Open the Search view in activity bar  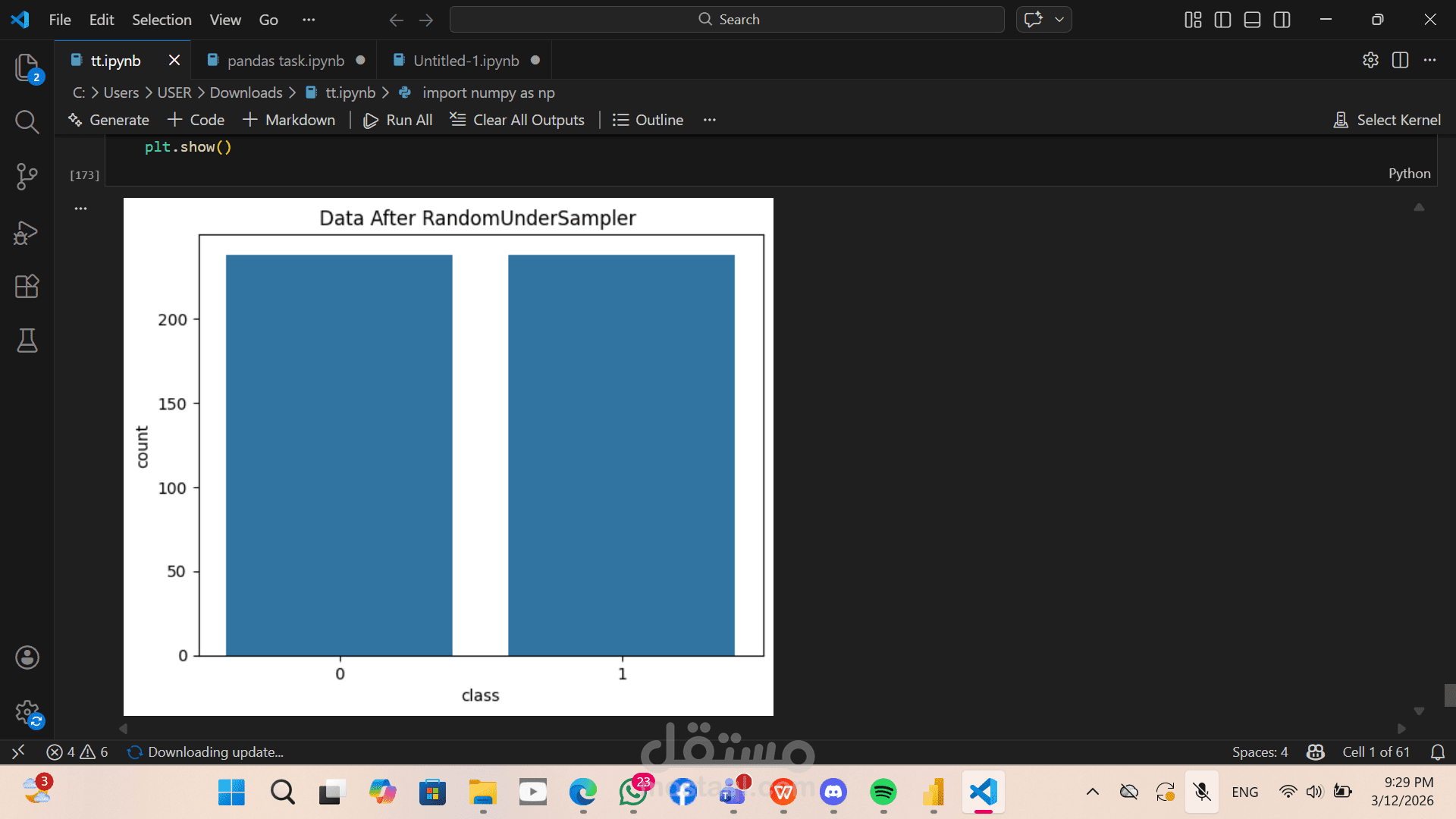27,121
